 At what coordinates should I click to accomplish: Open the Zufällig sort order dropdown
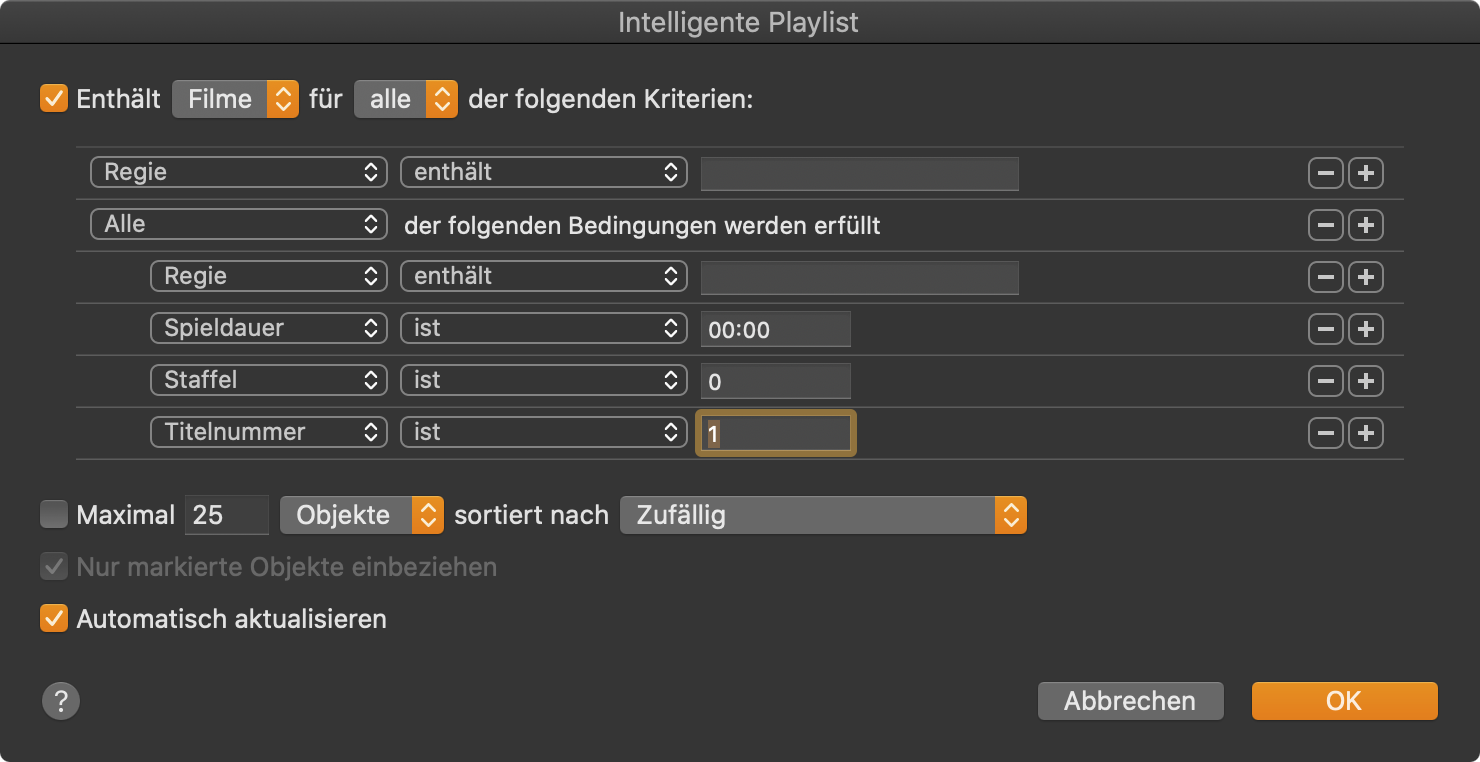(x=823, y=515)
